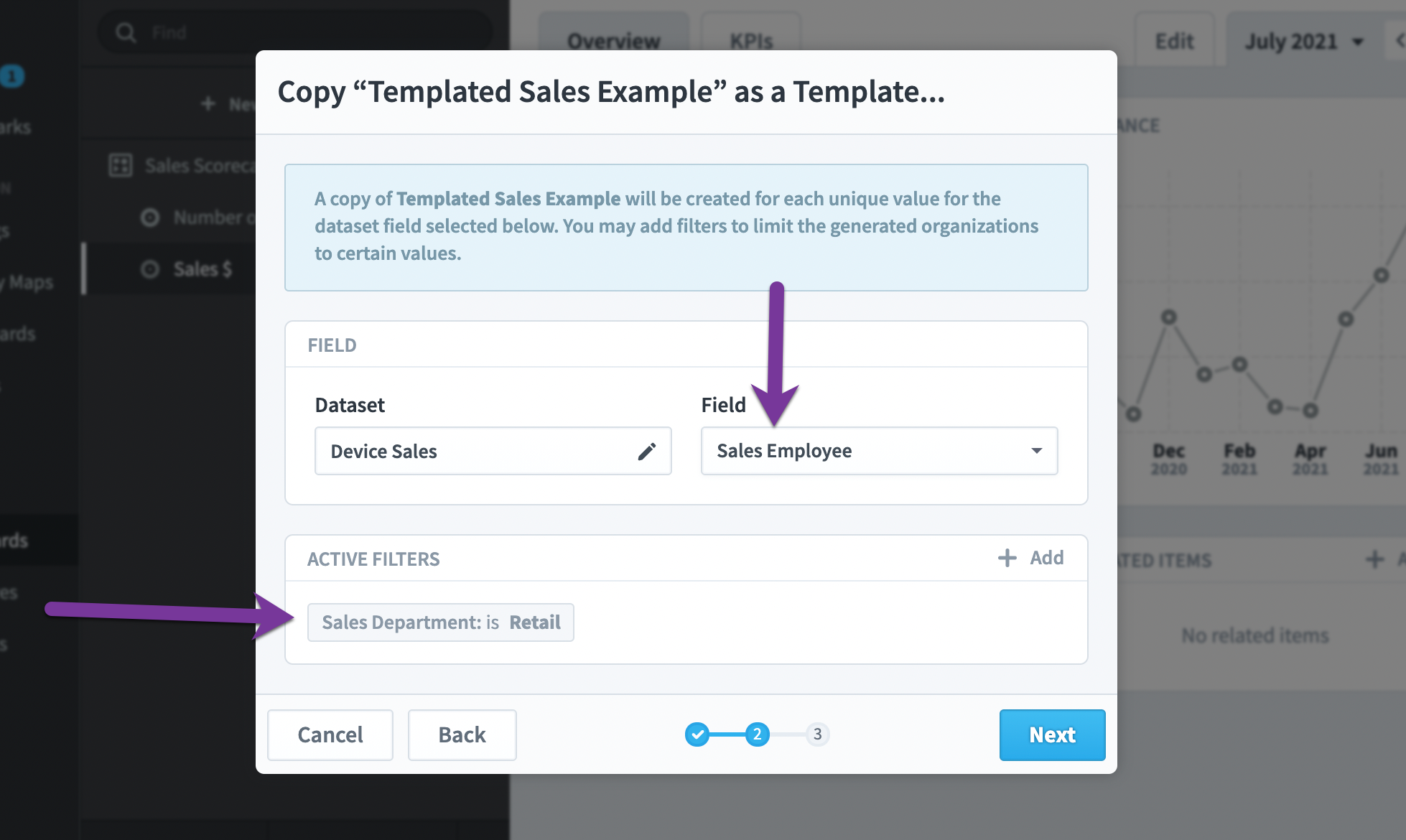Switch to the KPIs tab
The height and width of the screenshot is (840, 1406).
[751, 40]
